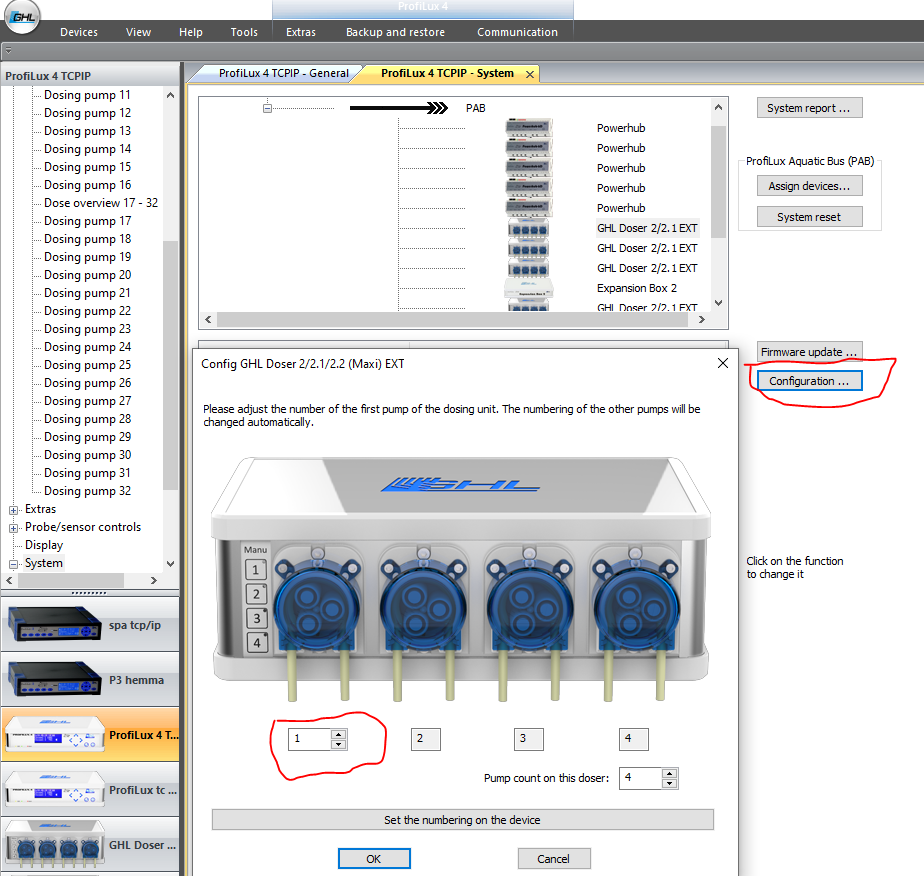This screenshot has height=876, width=924.
Task: Expand Probe/sensor controls tree node
Action: [x=14, y=528]
